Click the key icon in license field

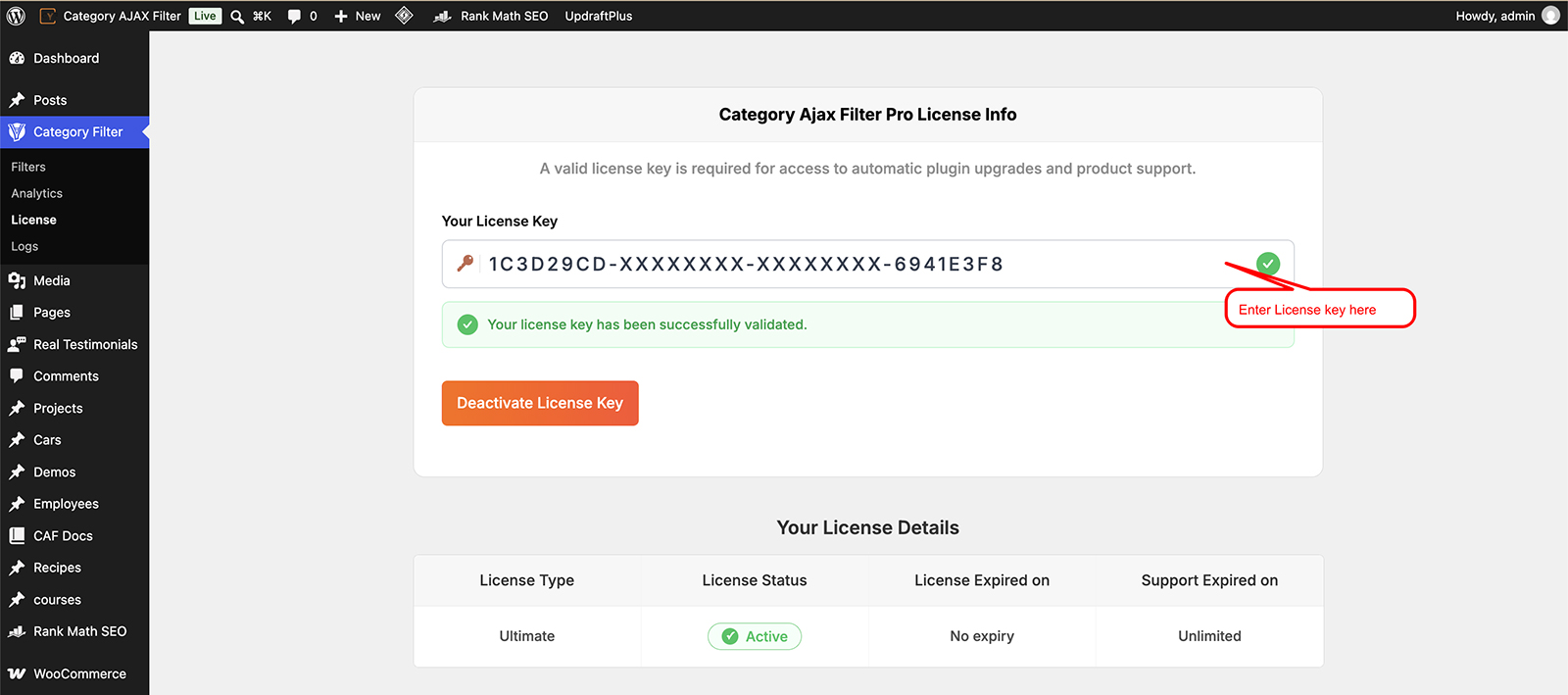click(465, 263)
